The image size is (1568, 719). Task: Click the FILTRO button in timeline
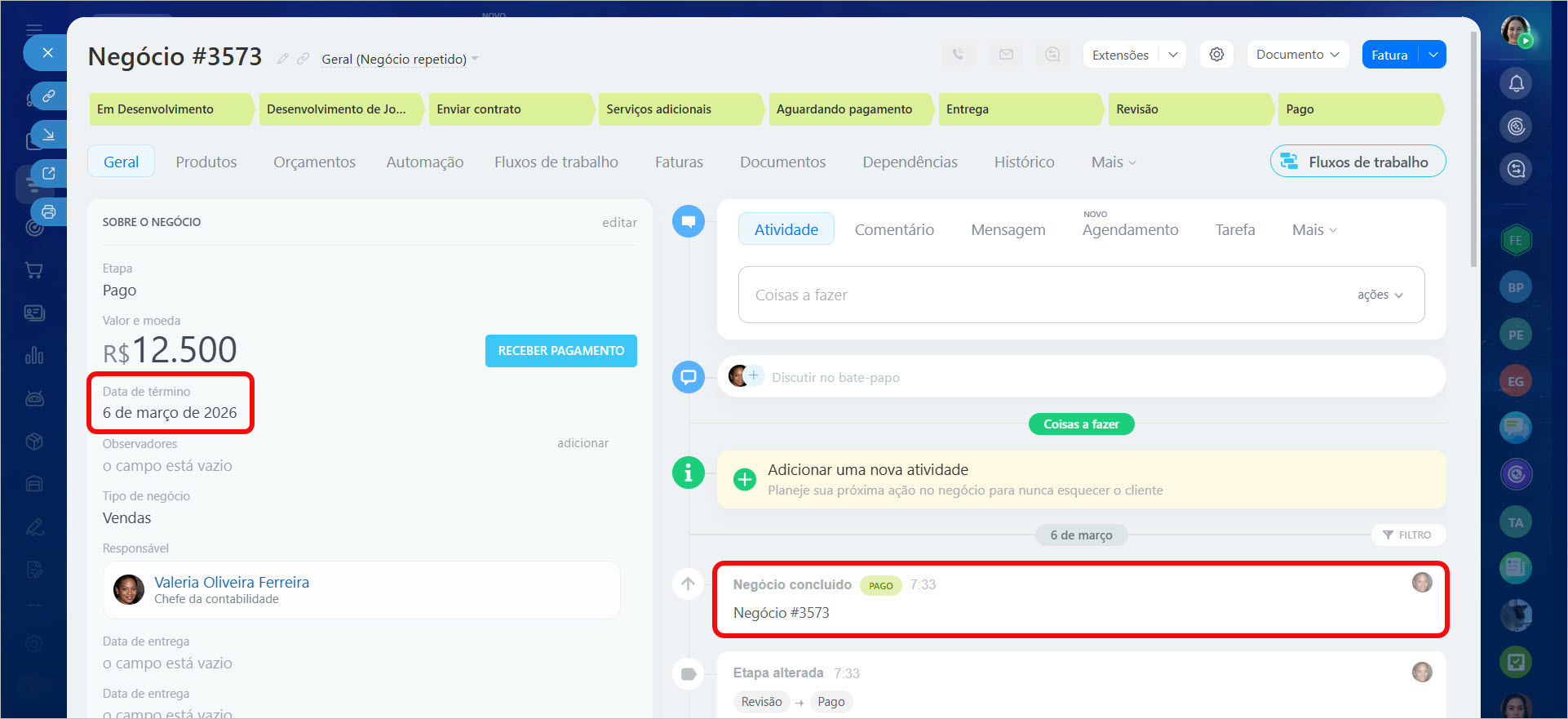[x=1407, y=535]
